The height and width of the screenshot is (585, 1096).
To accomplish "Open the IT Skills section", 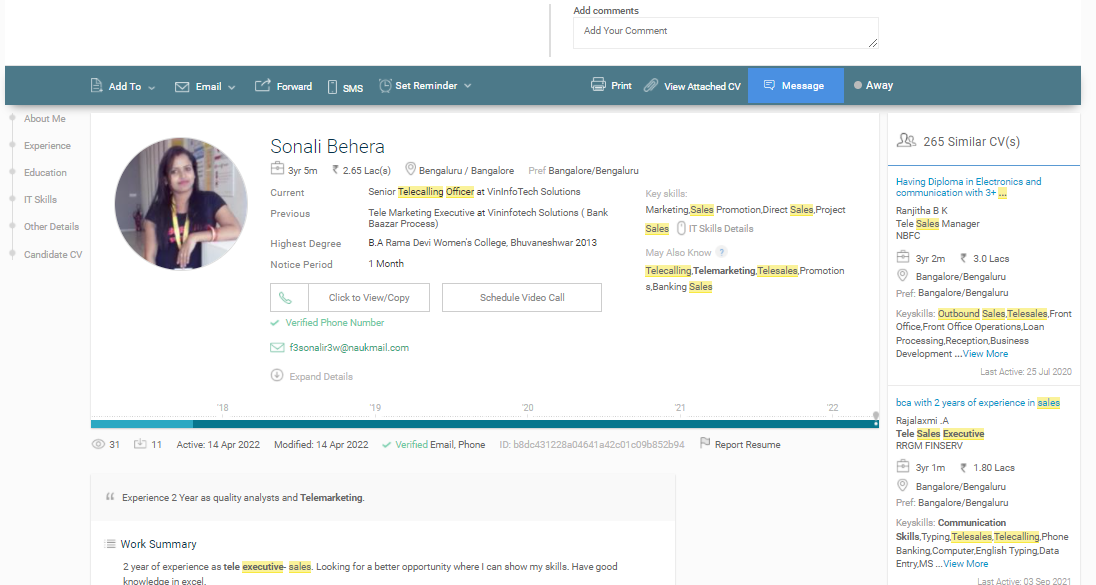I will coord(43,199).
